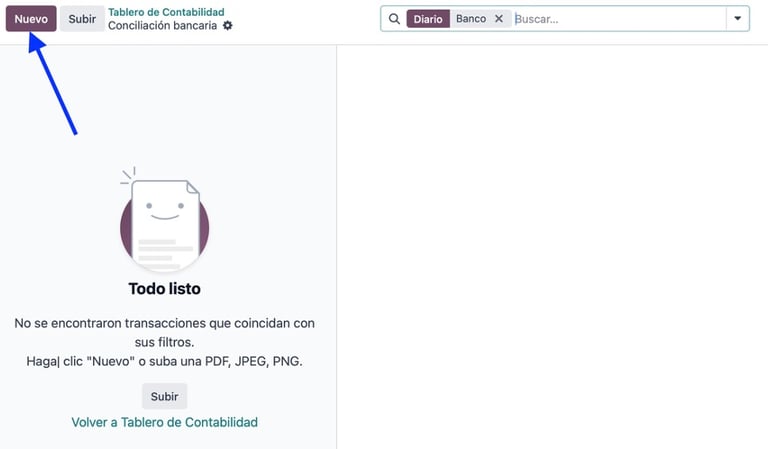Select the Diario filter tag
768x449 pixels.
point(428,19)
